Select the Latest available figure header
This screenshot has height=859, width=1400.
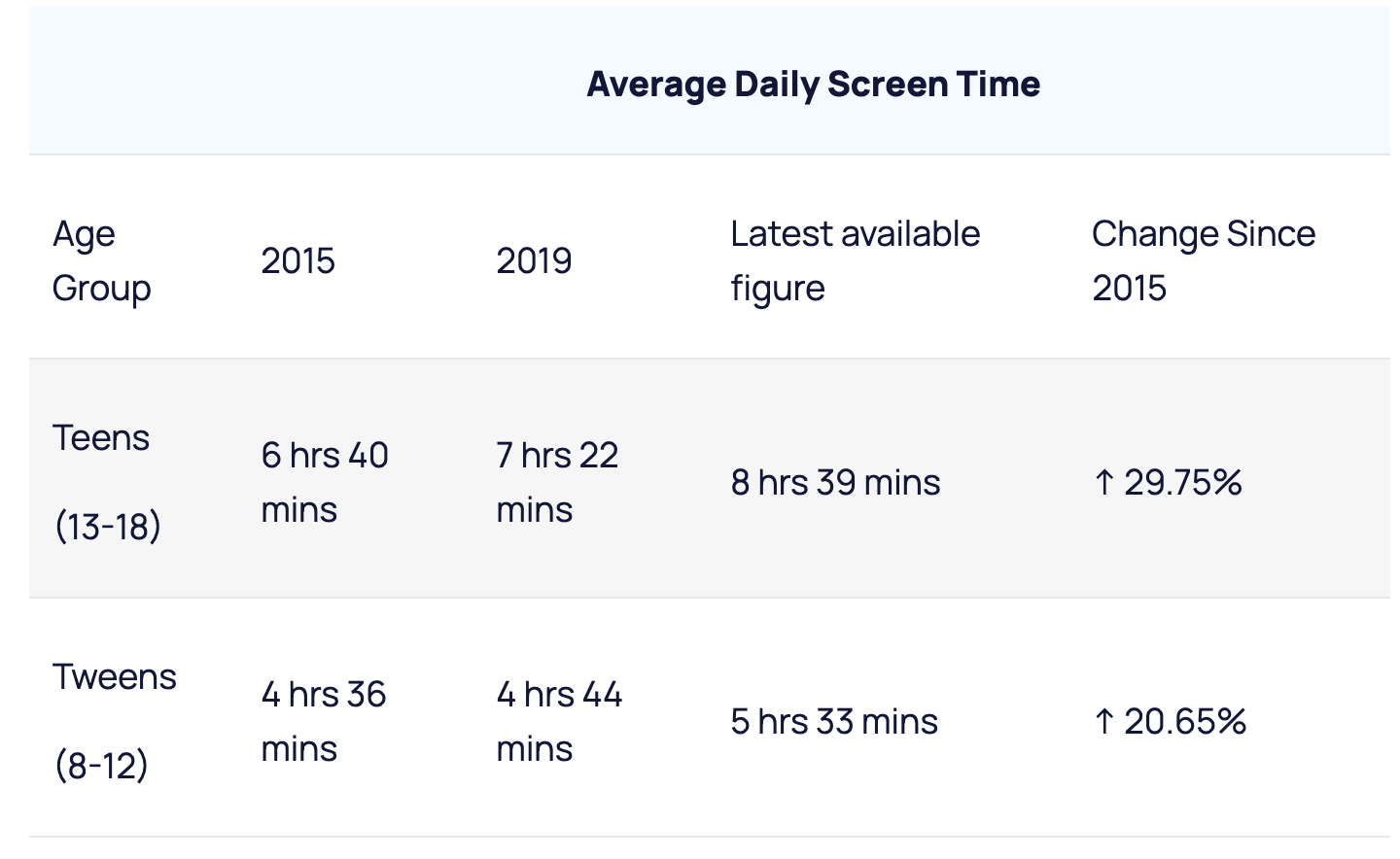[x=856, y=260]
